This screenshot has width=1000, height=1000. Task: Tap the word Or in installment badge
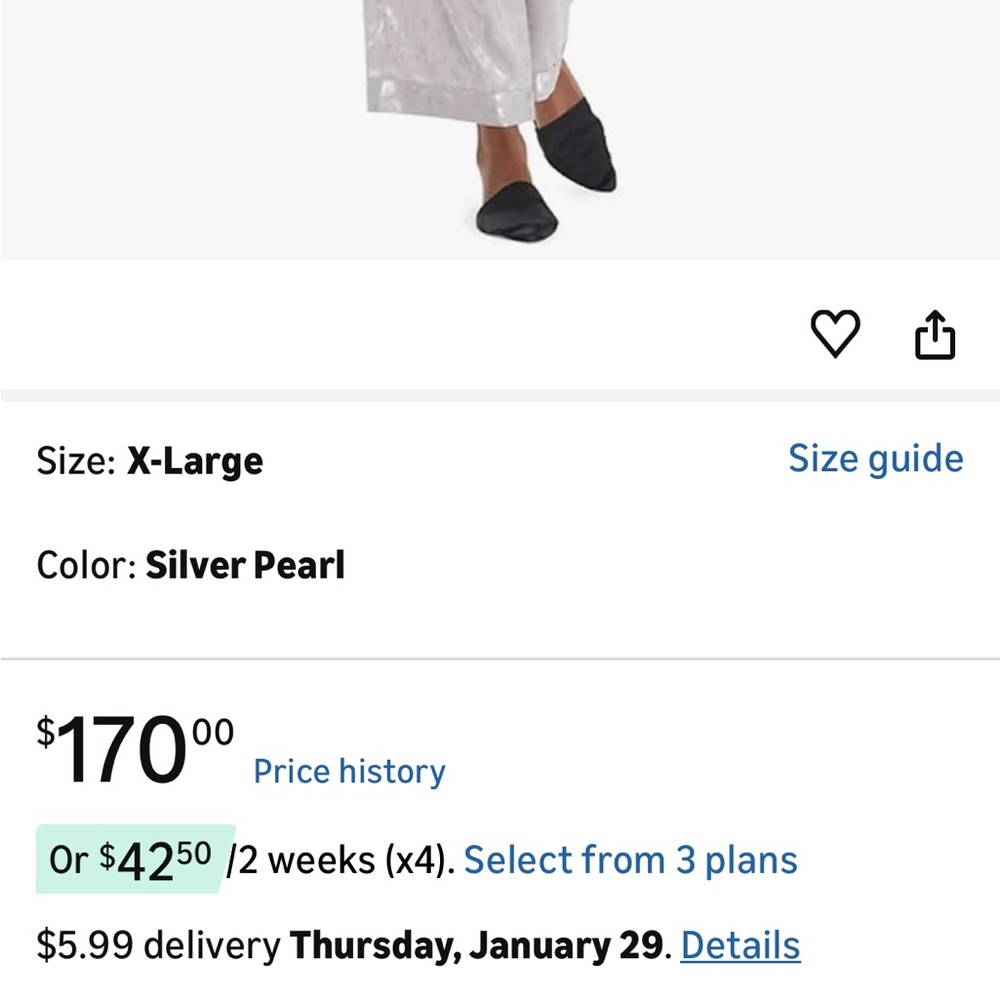(69, 860)
